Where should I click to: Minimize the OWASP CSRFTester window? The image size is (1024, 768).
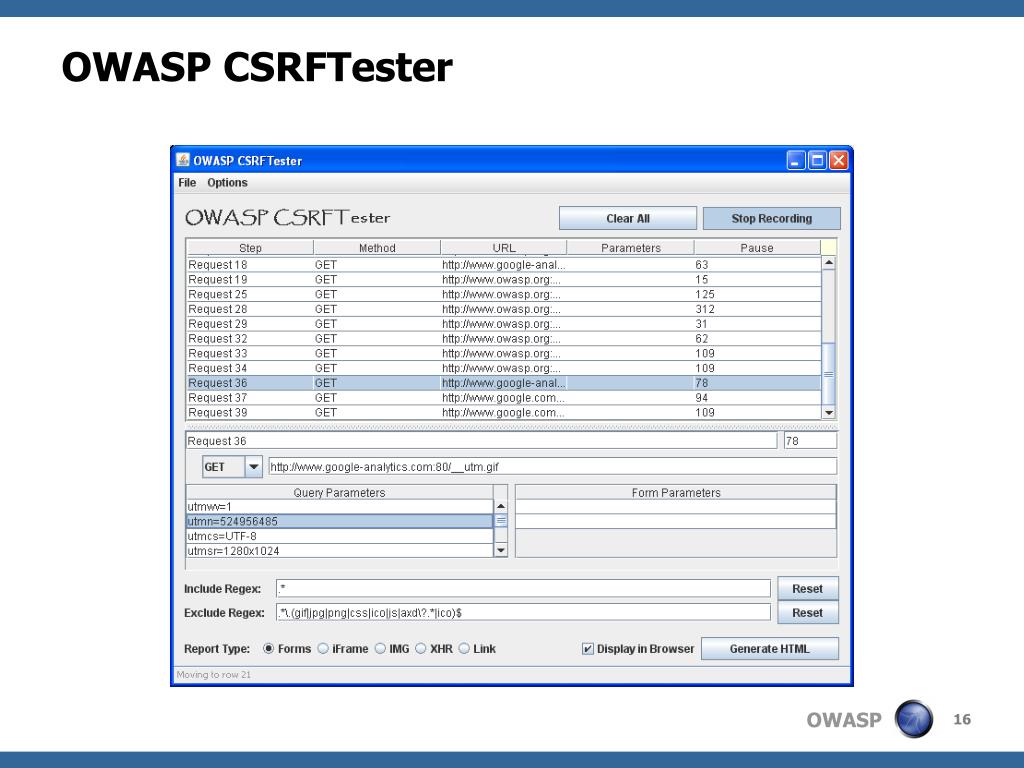click(x=795, y=161)
